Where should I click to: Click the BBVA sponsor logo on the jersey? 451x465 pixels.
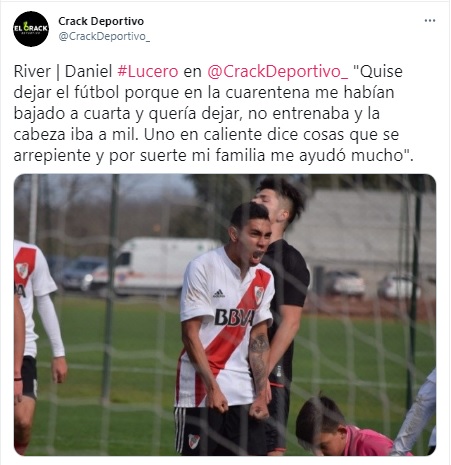click(x=234, y=317)
